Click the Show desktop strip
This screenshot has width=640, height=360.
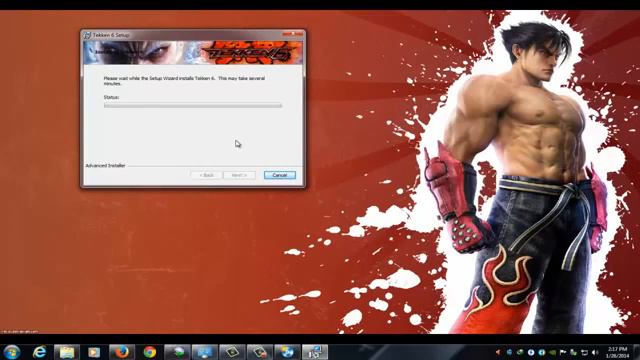[637, 352]
